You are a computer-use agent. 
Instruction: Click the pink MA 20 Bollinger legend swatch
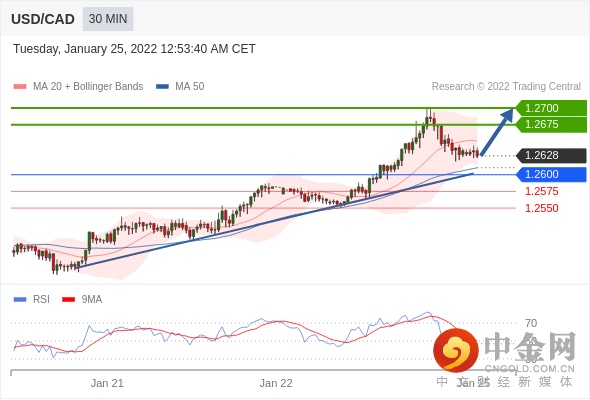20,87
